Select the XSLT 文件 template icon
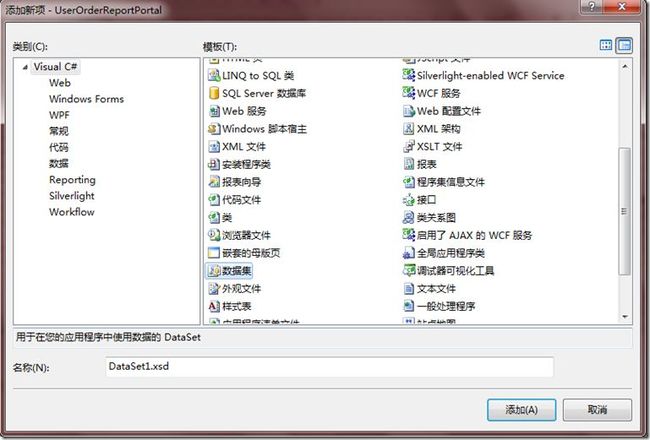This screenshot has width=650, height=440. 409,146
